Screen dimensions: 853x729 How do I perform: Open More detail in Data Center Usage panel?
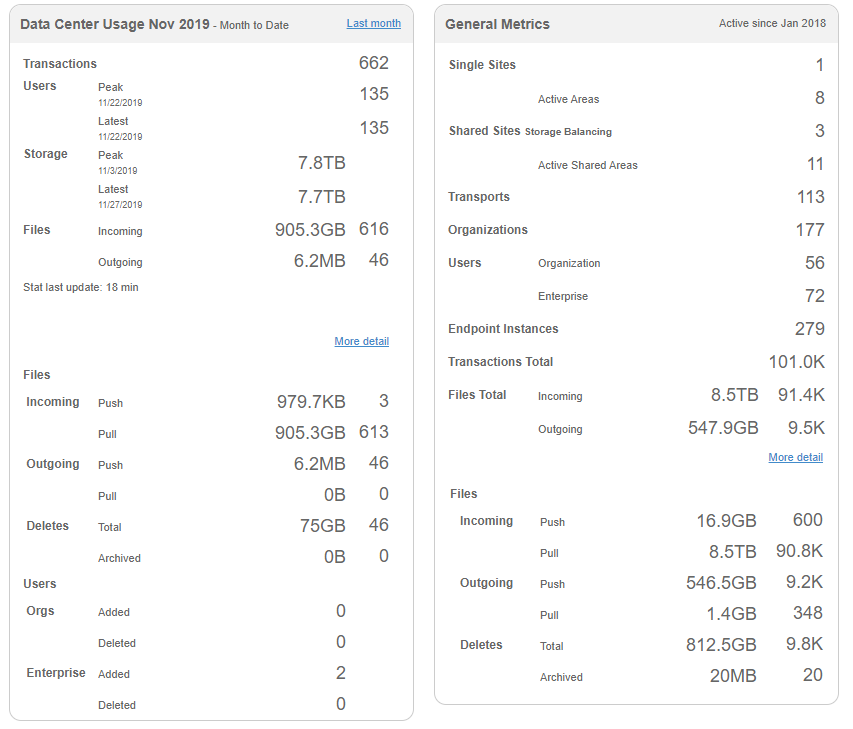pyautogui.click(x=361, y=342)
